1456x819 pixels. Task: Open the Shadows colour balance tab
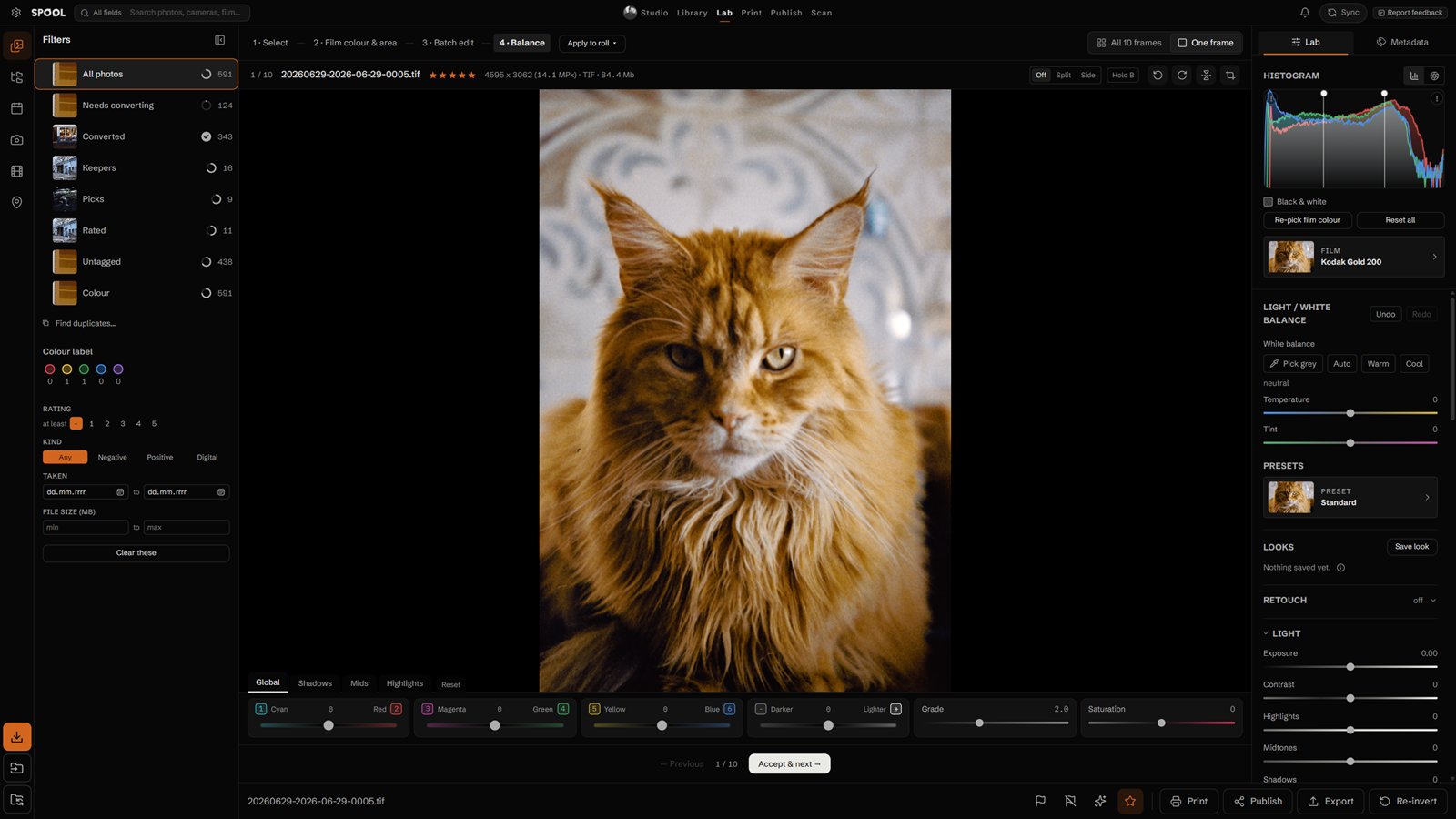pos(315,683)
